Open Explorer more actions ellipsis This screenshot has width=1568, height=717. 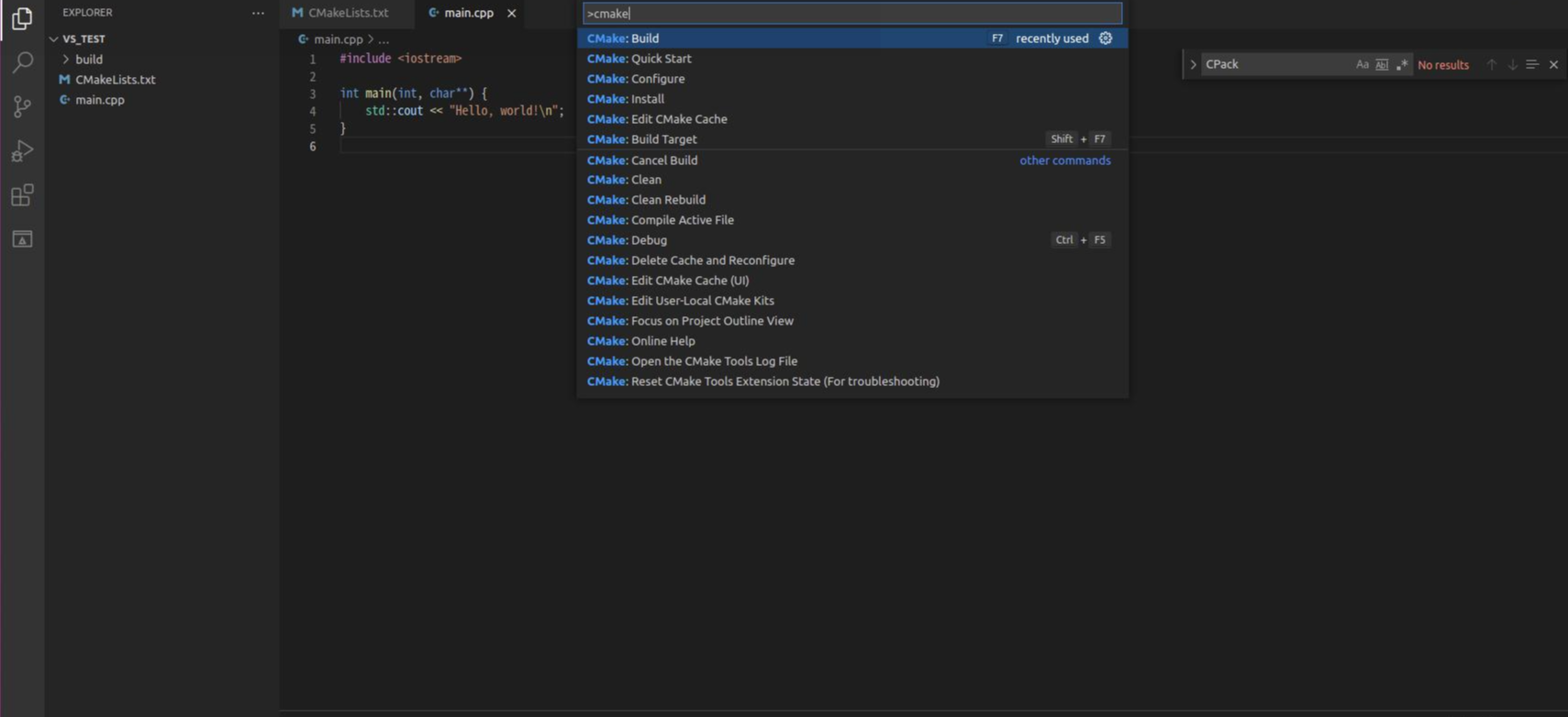258,13
